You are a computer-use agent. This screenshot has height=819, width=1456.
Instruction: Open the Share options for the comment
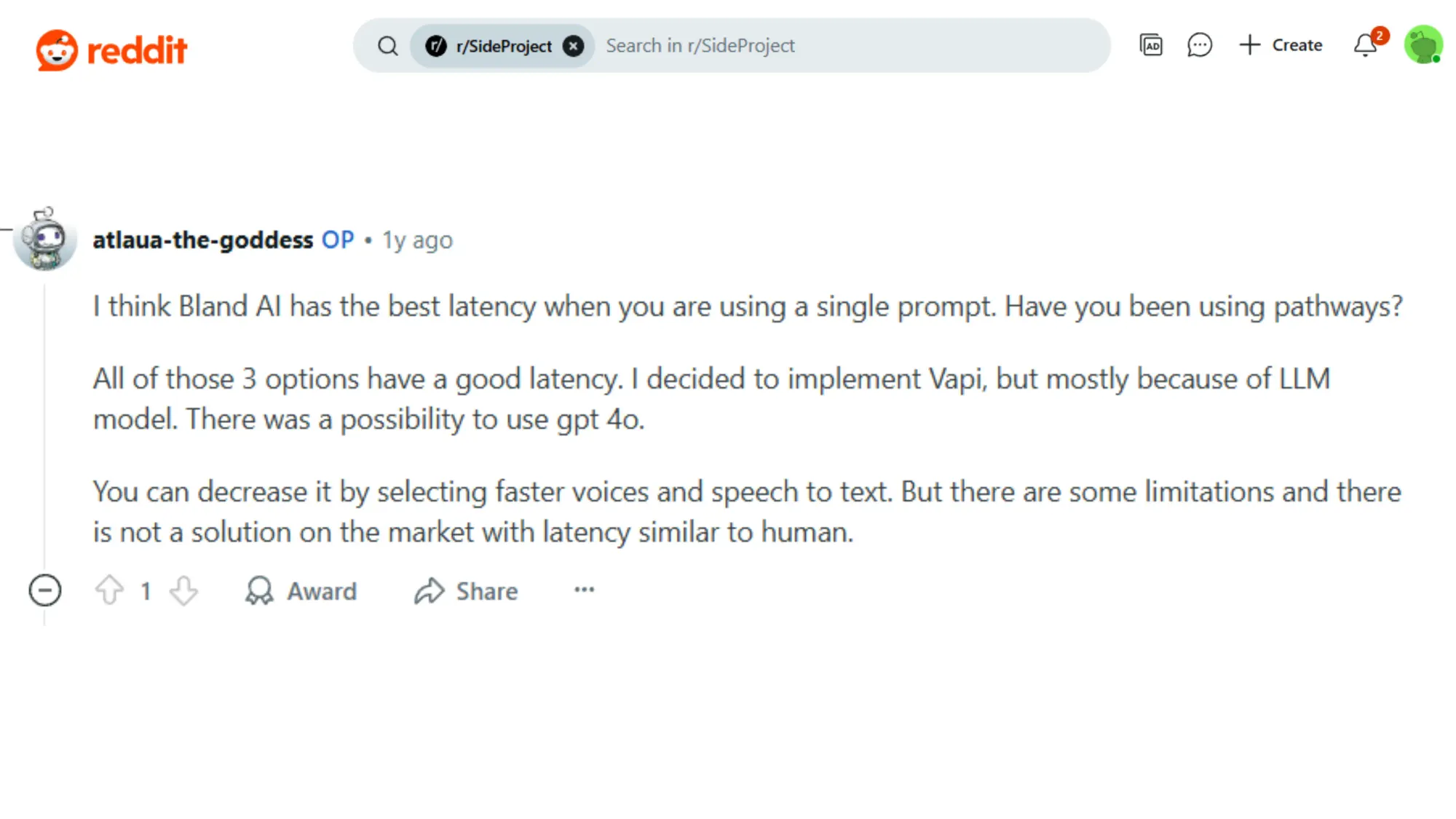[x=466, y=591]
